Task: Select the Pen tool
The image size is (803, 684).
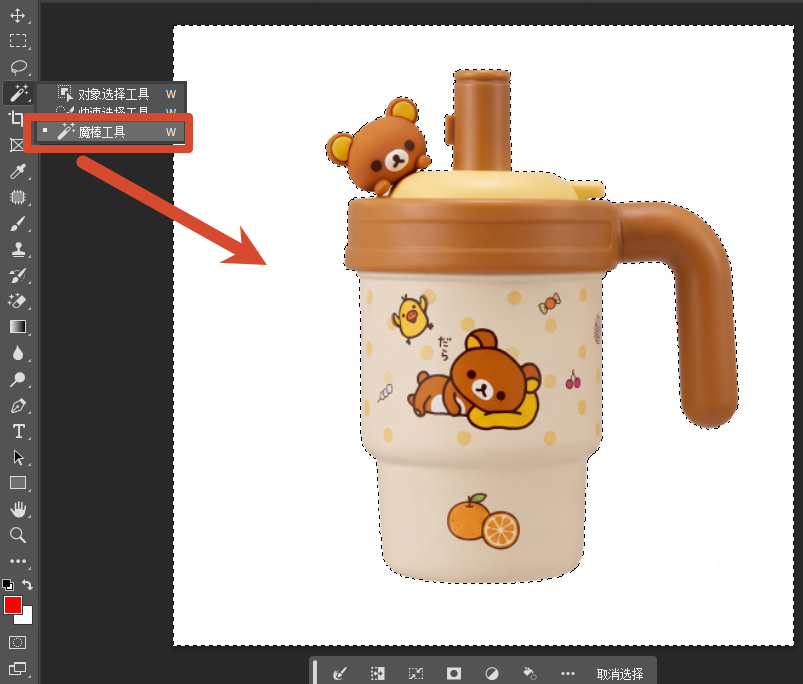Action: pyautogui.click(x=18, y=406)
